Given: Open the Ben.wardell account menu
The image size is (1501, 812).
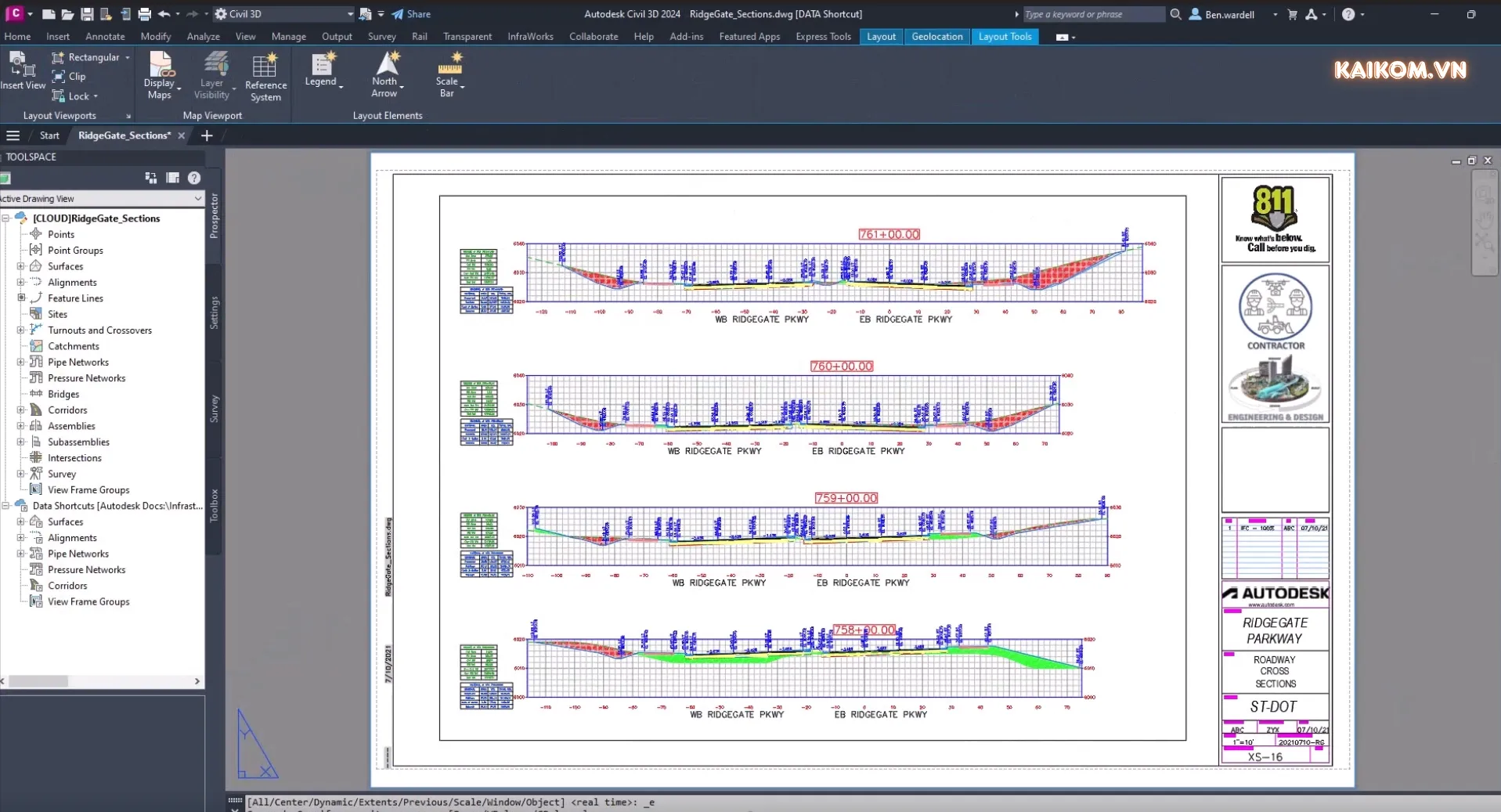Looking at the screenshot, I should [x=1232, y=13].
